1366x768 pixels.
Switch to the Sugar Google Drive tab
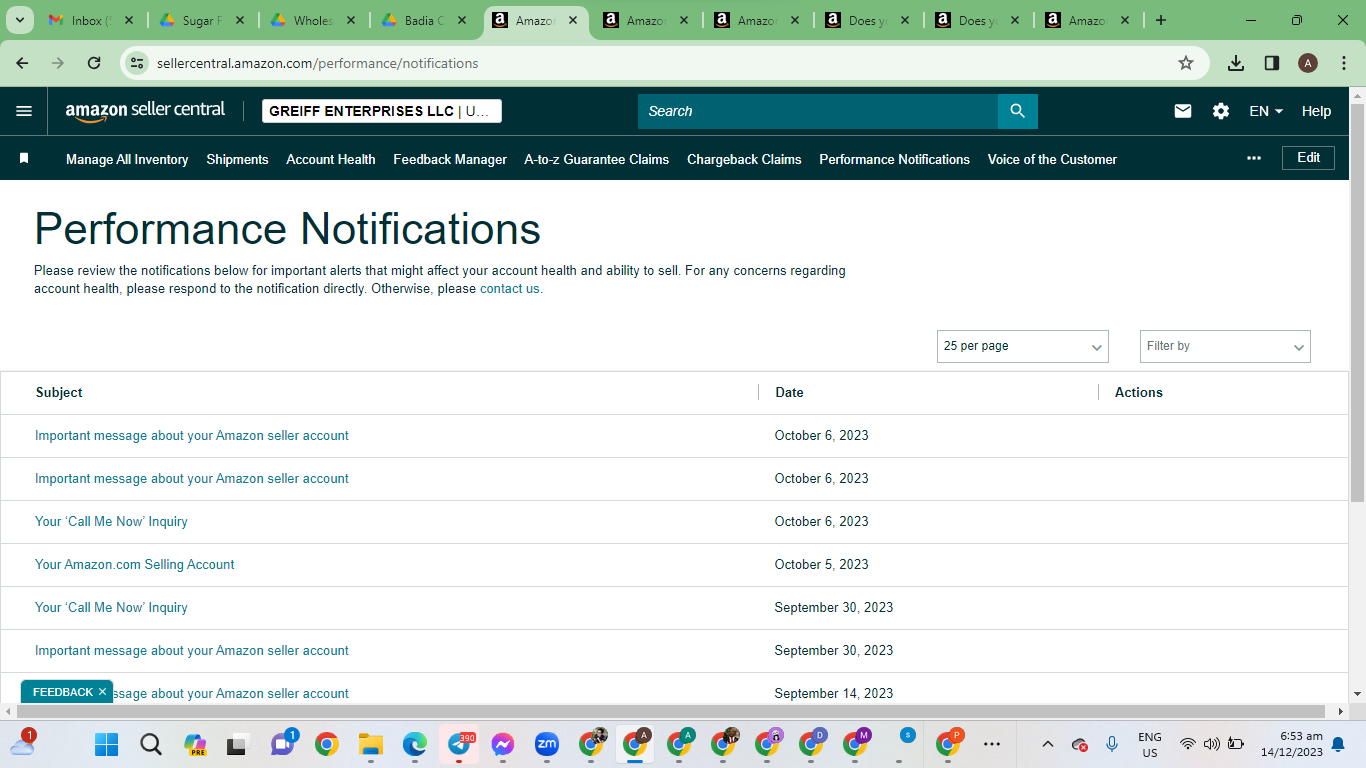(x=202, y=20)
